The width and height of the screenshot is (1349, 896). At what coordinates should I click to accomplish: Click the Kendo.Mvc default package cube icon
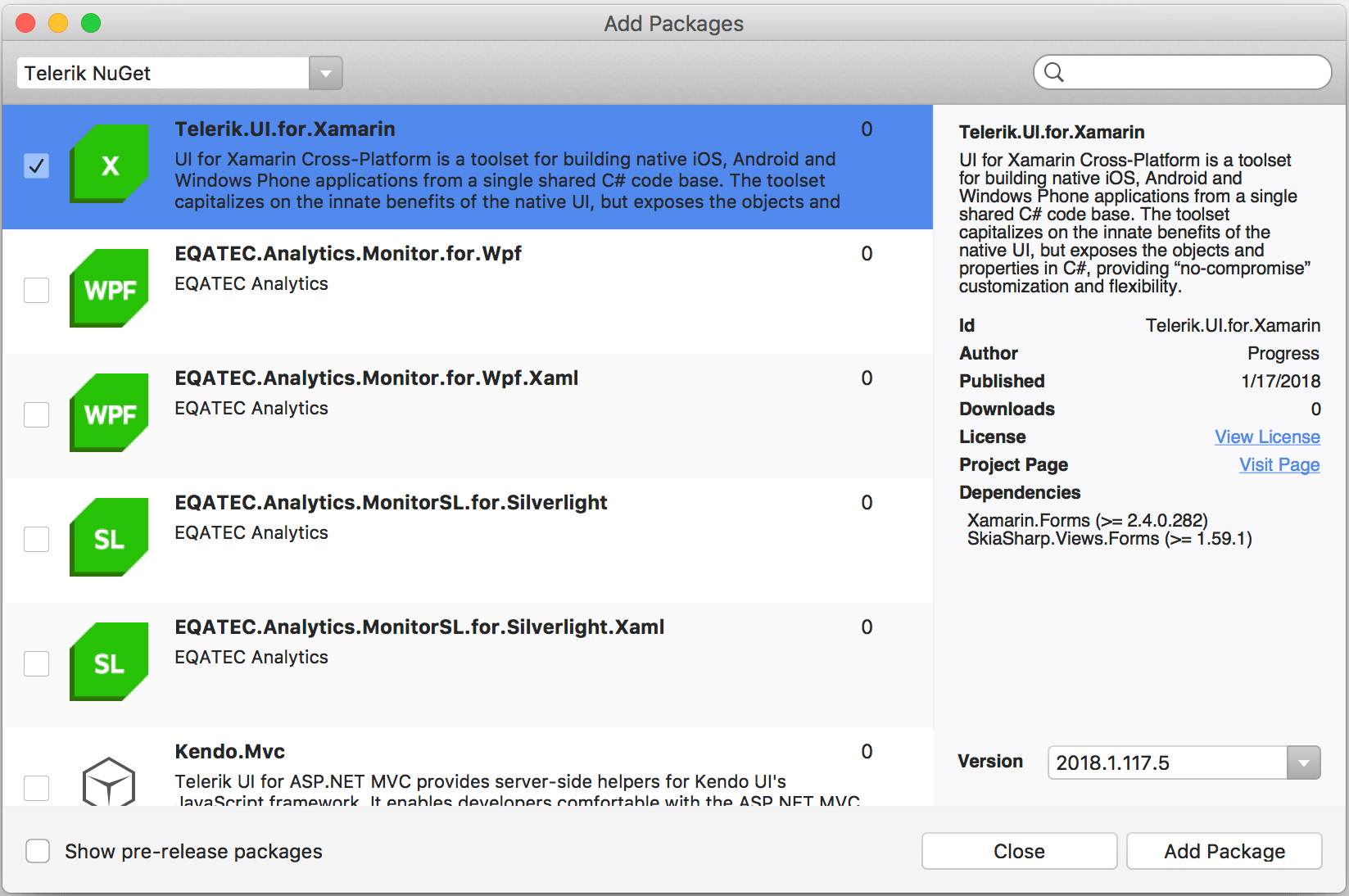[109, 781]
